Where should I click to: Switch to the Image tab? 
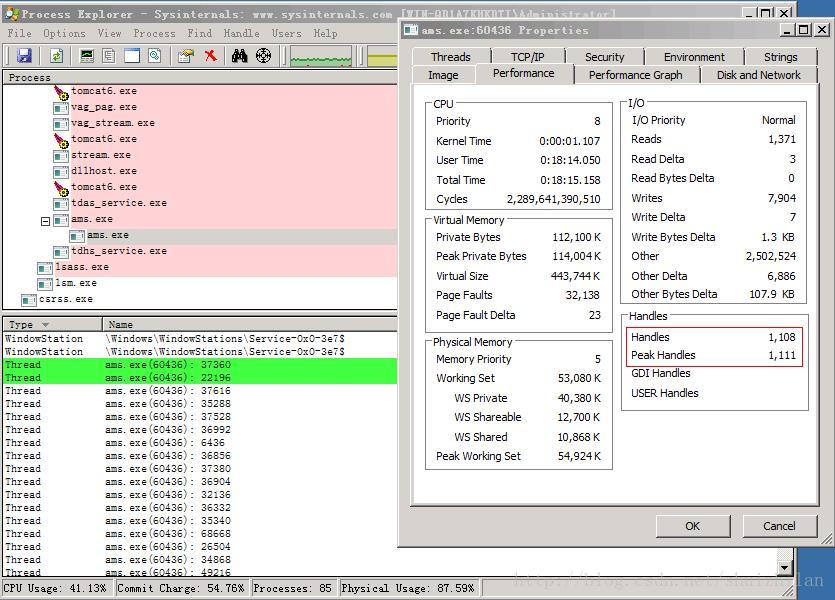443,75
